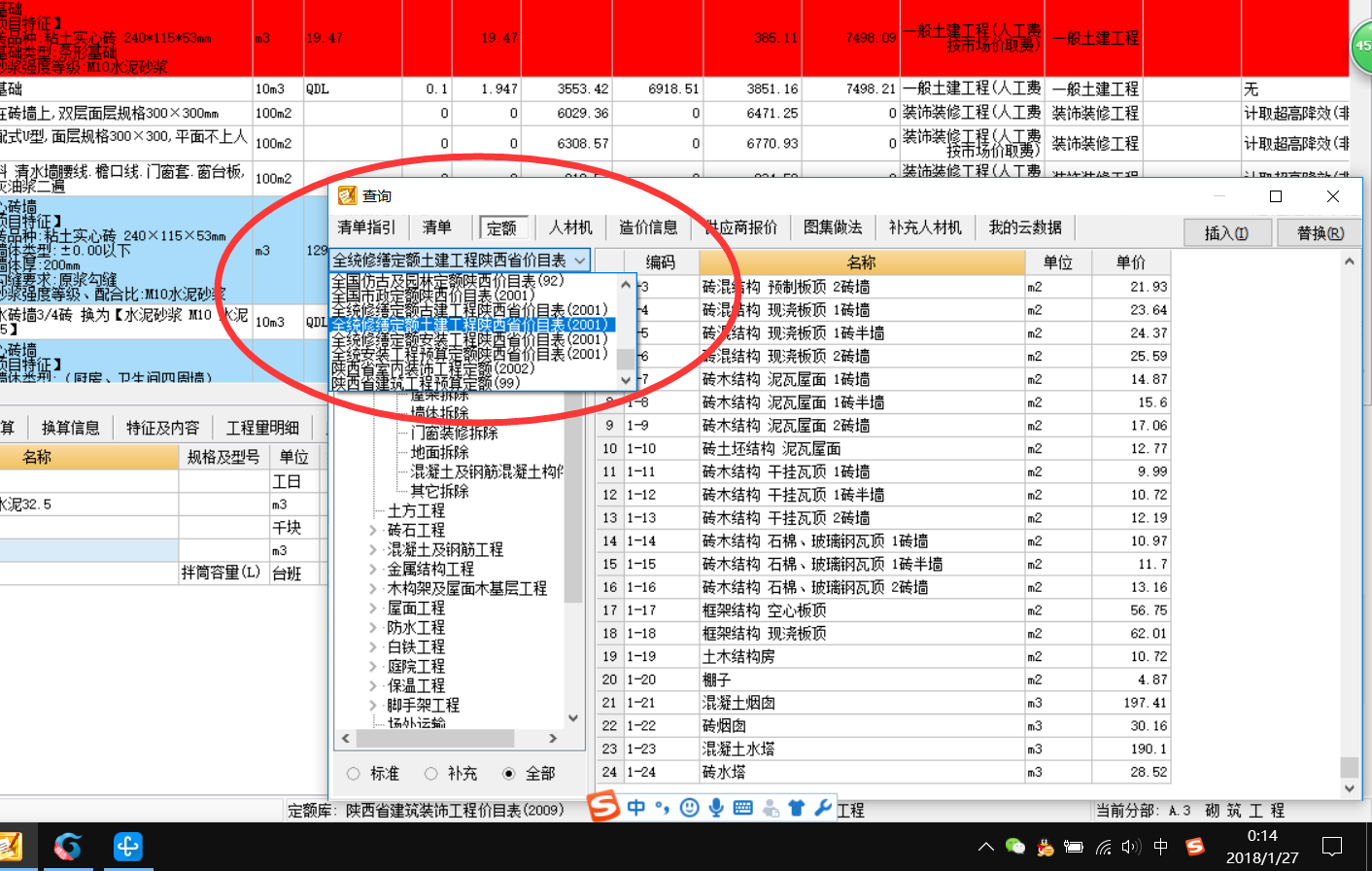Click the query dialog title icon
The image size is (1372, 871).
coord(347,195)
